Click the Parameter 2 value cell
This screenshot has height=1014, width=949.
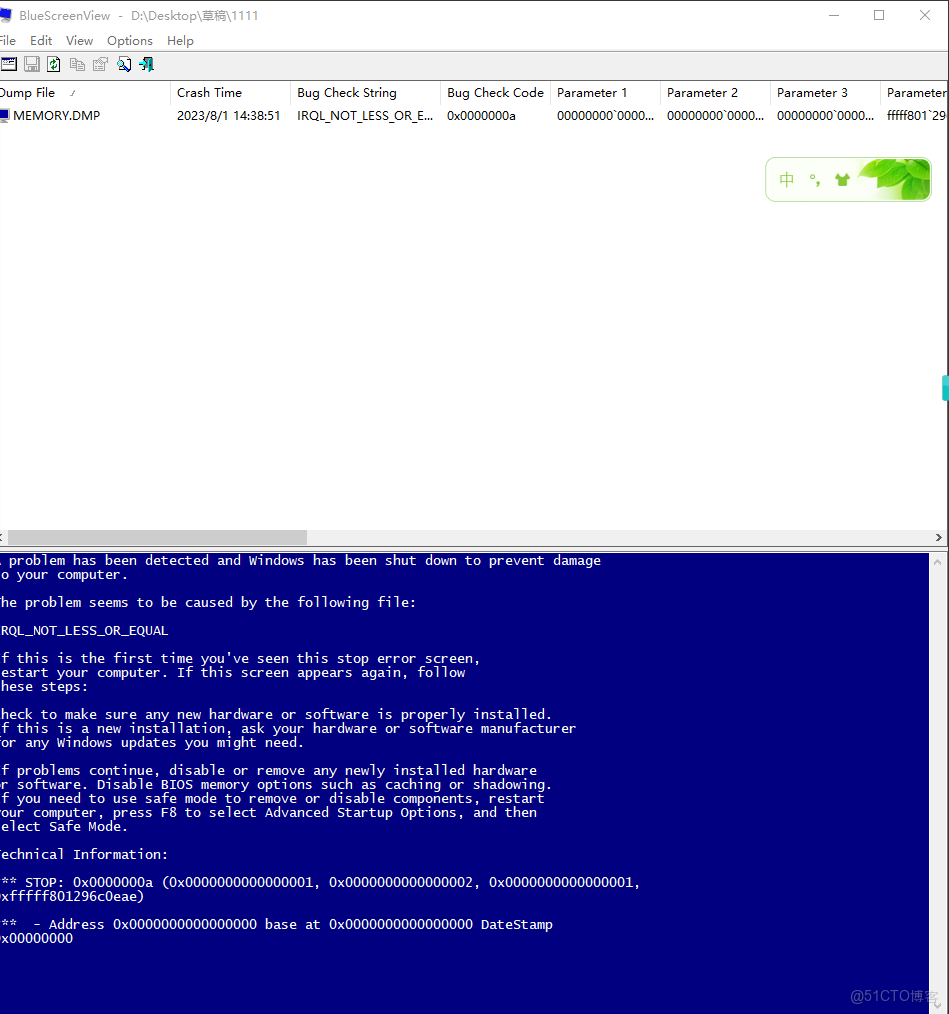(715, 116)
